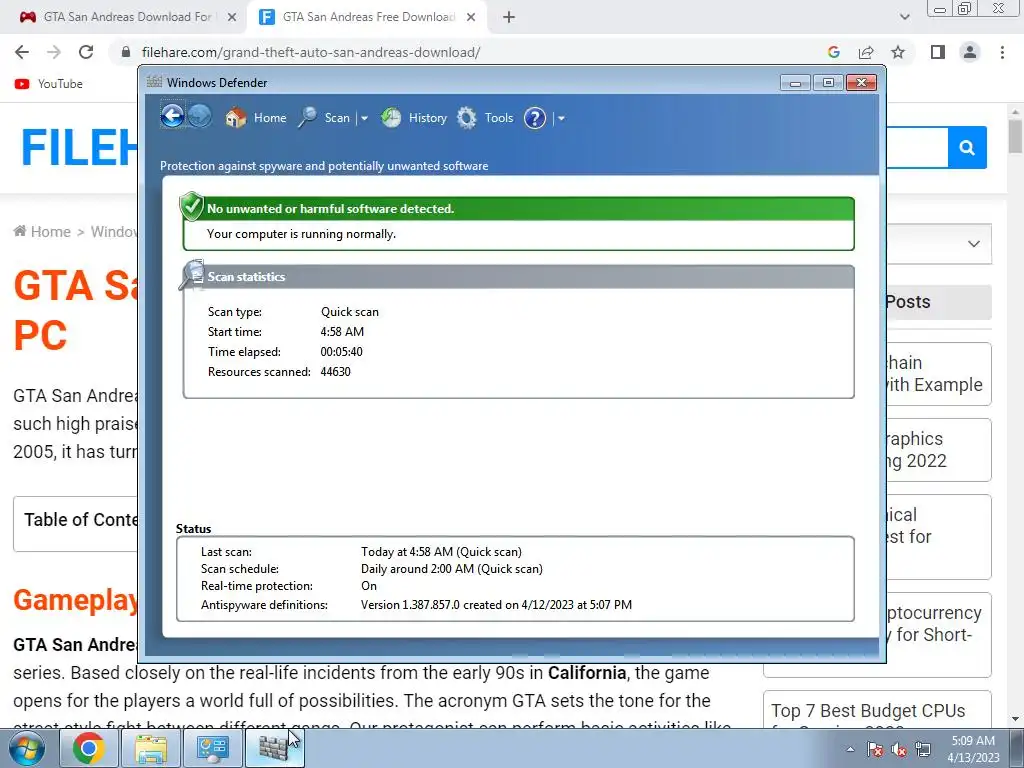The height and width of the screenshot is (768, 1024).
Task: Click the 'Quick scan' scan type value
Action: point(349,312)
